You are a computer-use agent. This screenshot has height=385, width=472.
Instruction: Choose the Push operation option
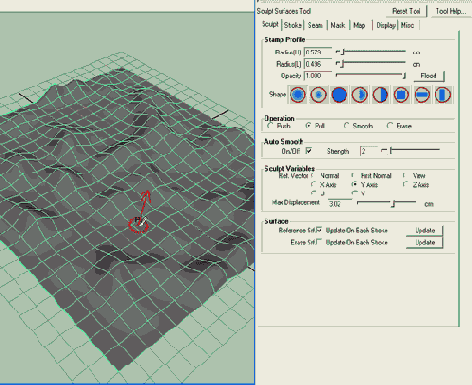[x=270, y=126]
